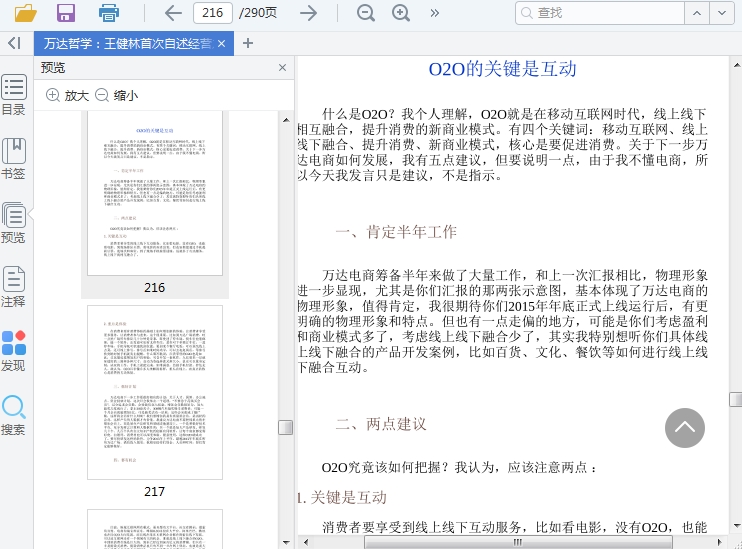Click the subheading 1. 关键是互动
Viewport: 742px width, 549px height.
(342, 497)
